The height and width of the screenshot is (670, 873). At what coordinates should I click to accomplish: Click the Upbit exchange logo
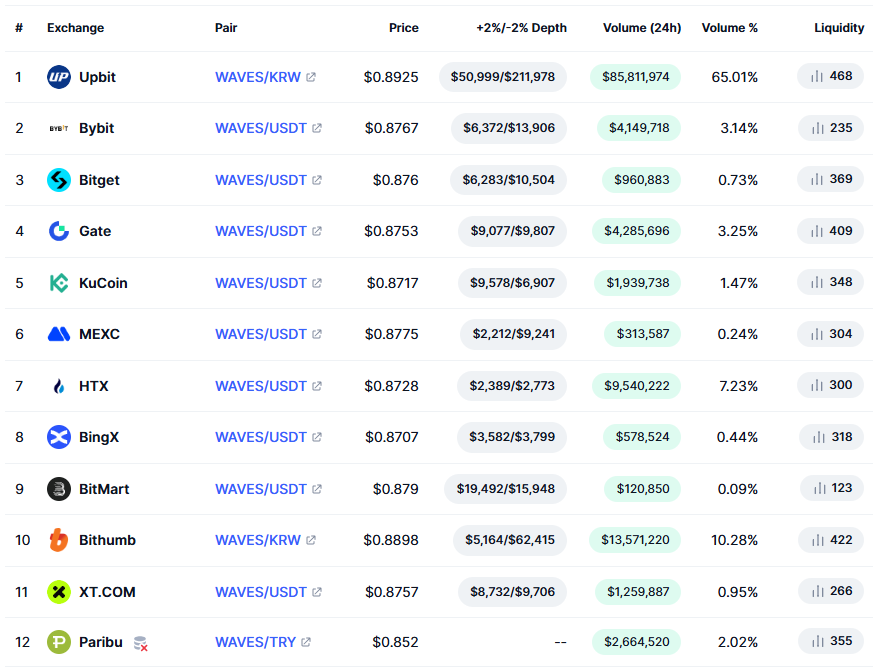click(x=58, y=77)
